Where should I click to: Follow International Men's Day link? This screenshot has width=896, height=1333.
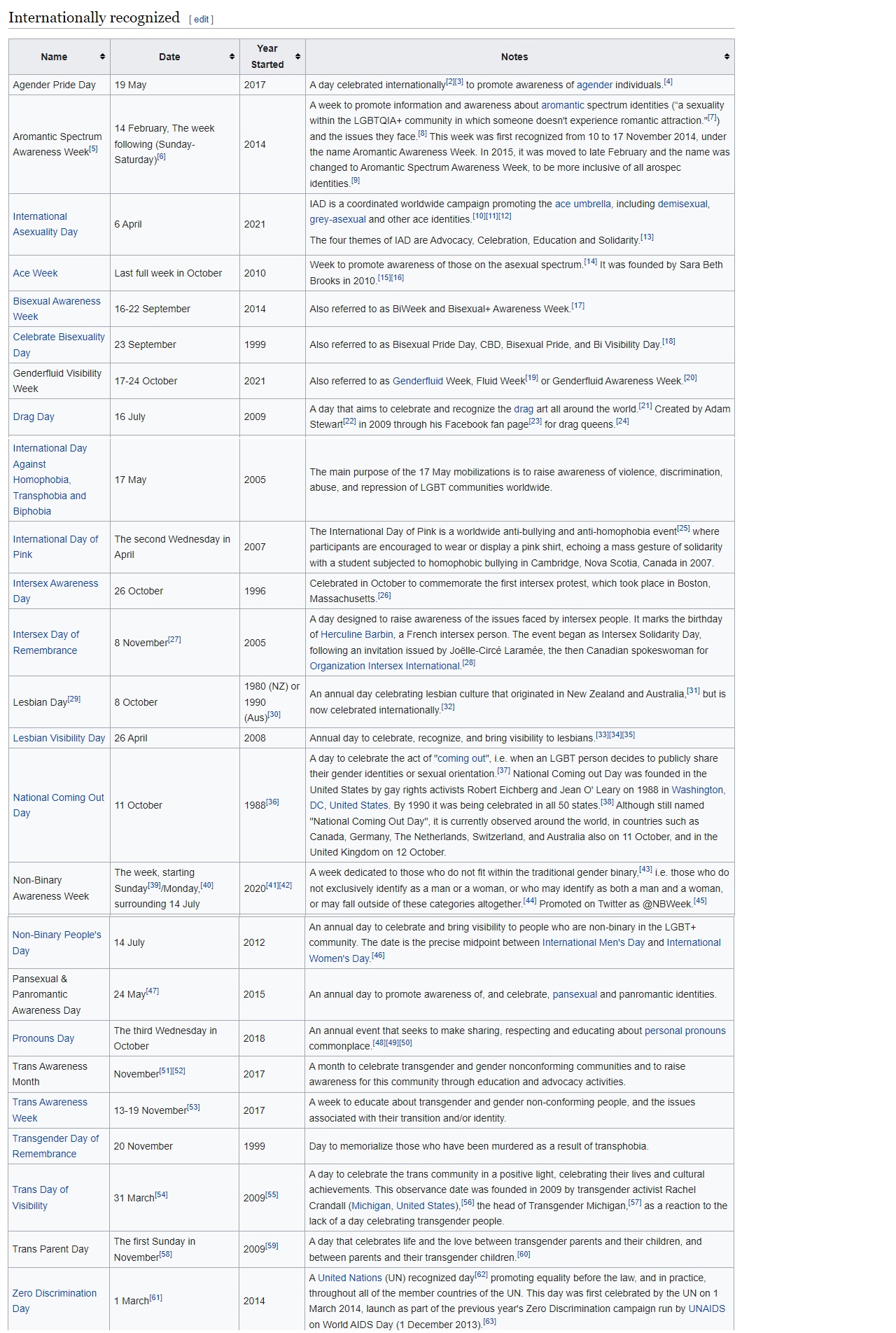click(x=593, y=942)
